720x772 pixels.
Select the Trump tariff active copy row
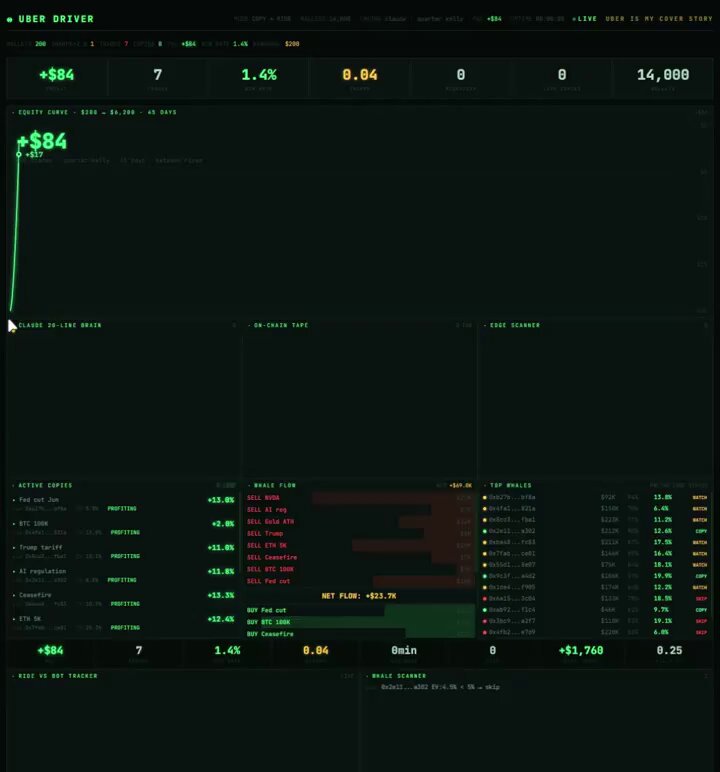pos(123,551)
